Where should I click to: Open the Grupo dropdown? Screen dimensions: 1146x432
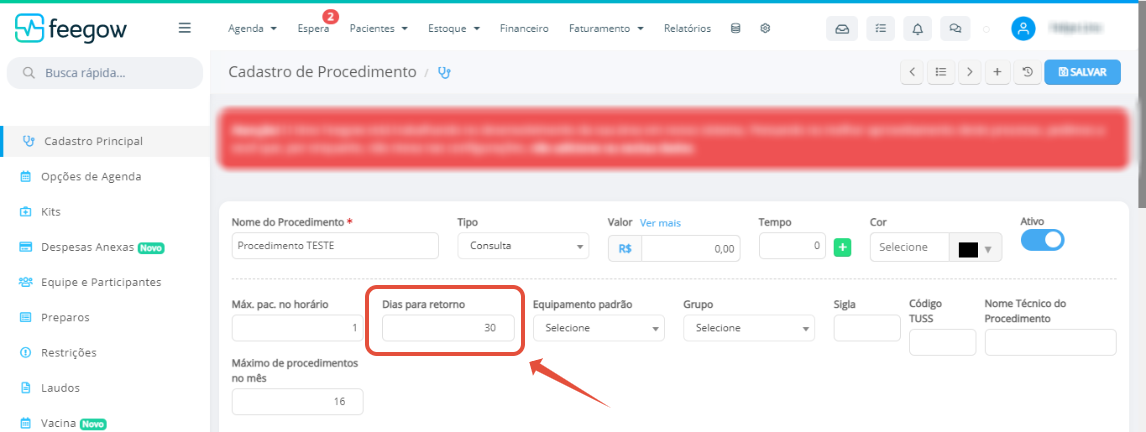749,328
